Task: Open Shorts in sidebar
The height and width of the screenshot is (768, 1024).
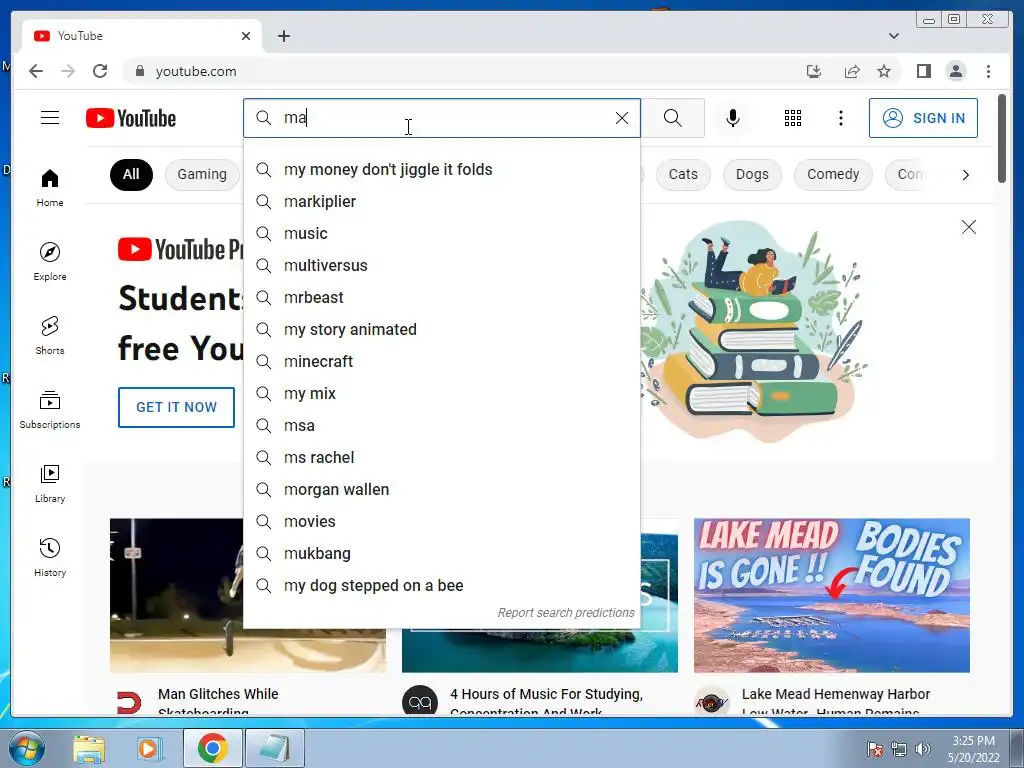Action: pyautogui.click(x=50, y=336)
